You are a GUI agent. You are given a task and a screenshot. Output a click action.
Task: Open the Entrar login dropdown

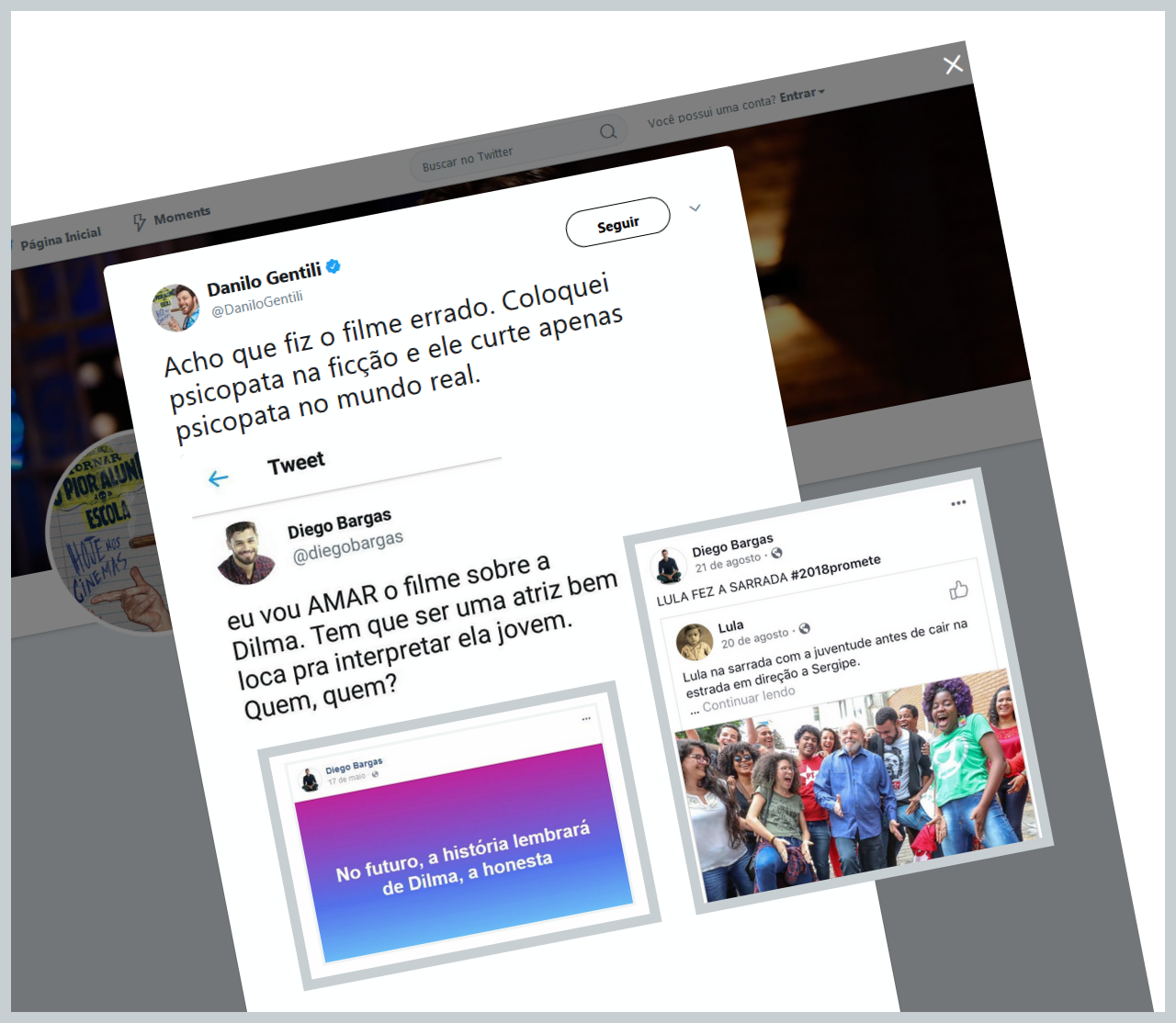click(x=803, y=94)
